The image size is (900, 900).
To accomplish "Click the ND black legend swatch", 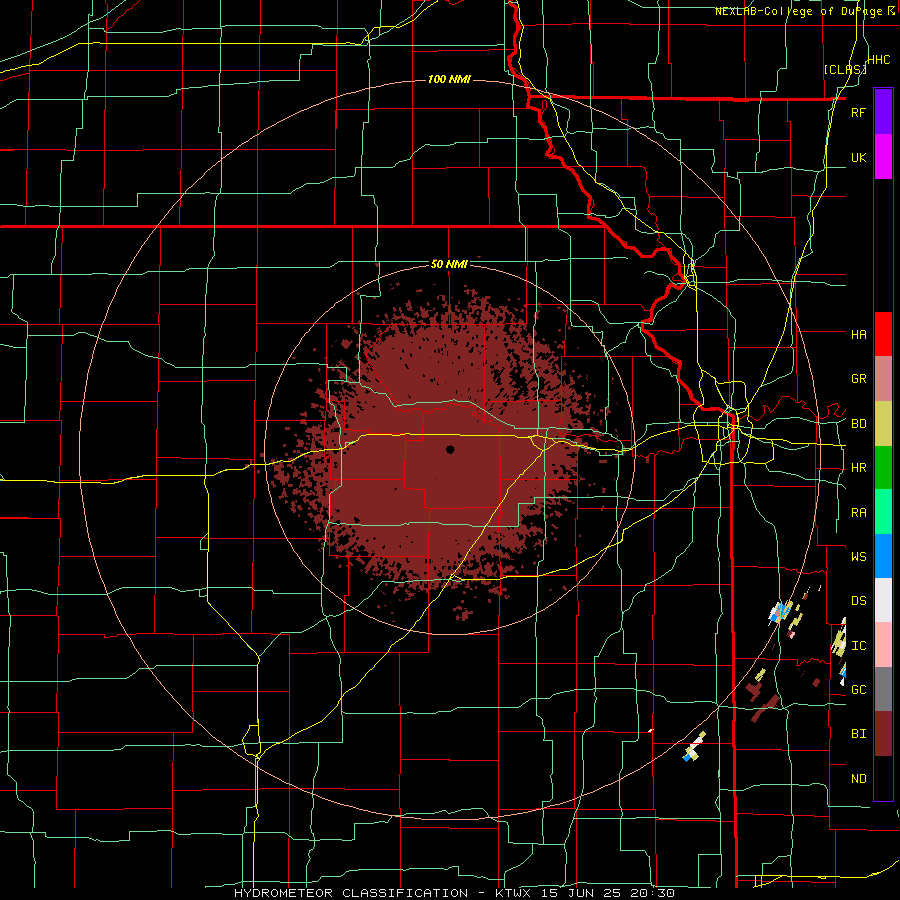I will click(883, 778).
